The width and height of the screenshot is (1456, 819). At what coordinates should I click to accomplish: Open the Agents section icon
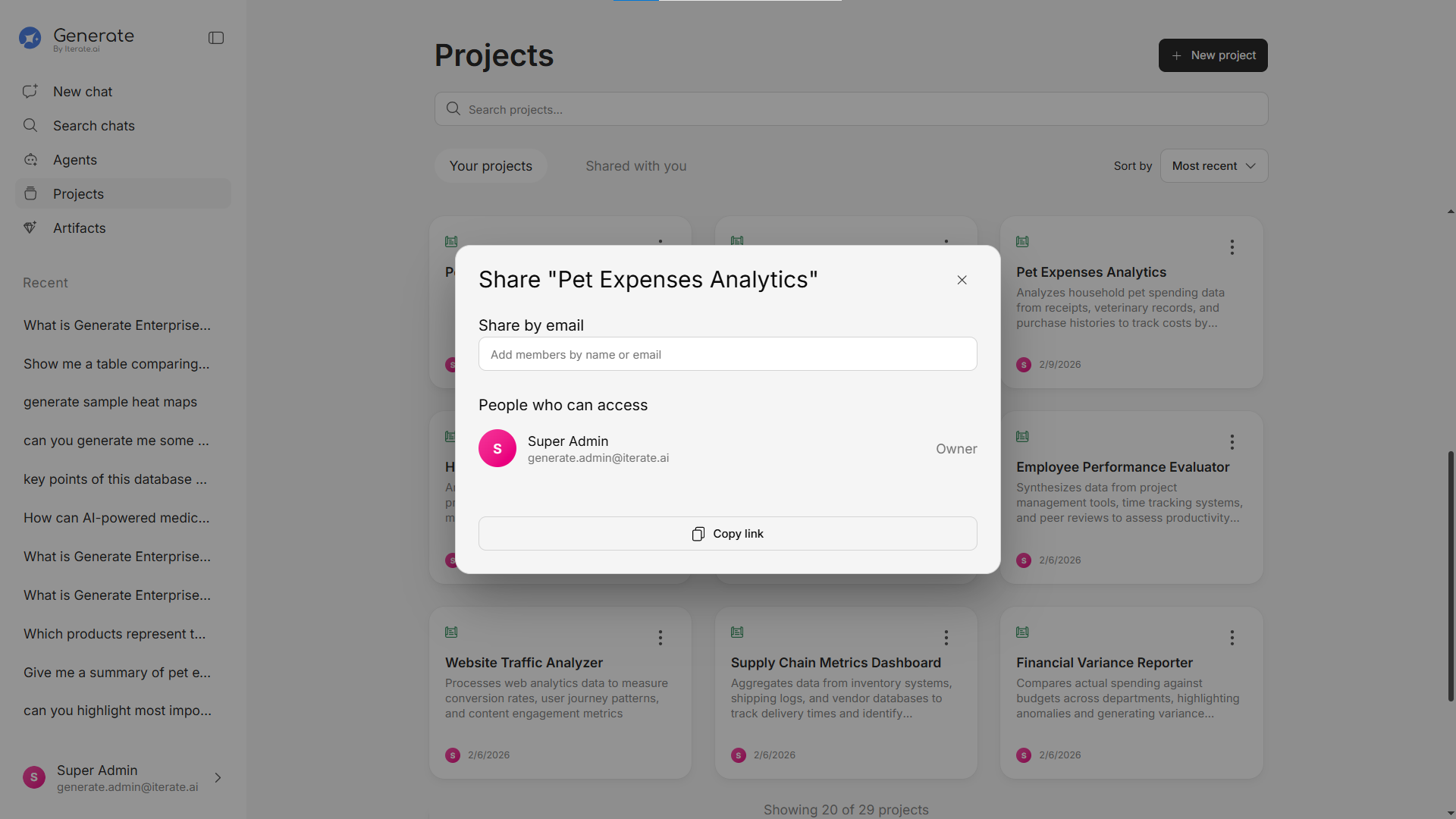coord(30,160)
